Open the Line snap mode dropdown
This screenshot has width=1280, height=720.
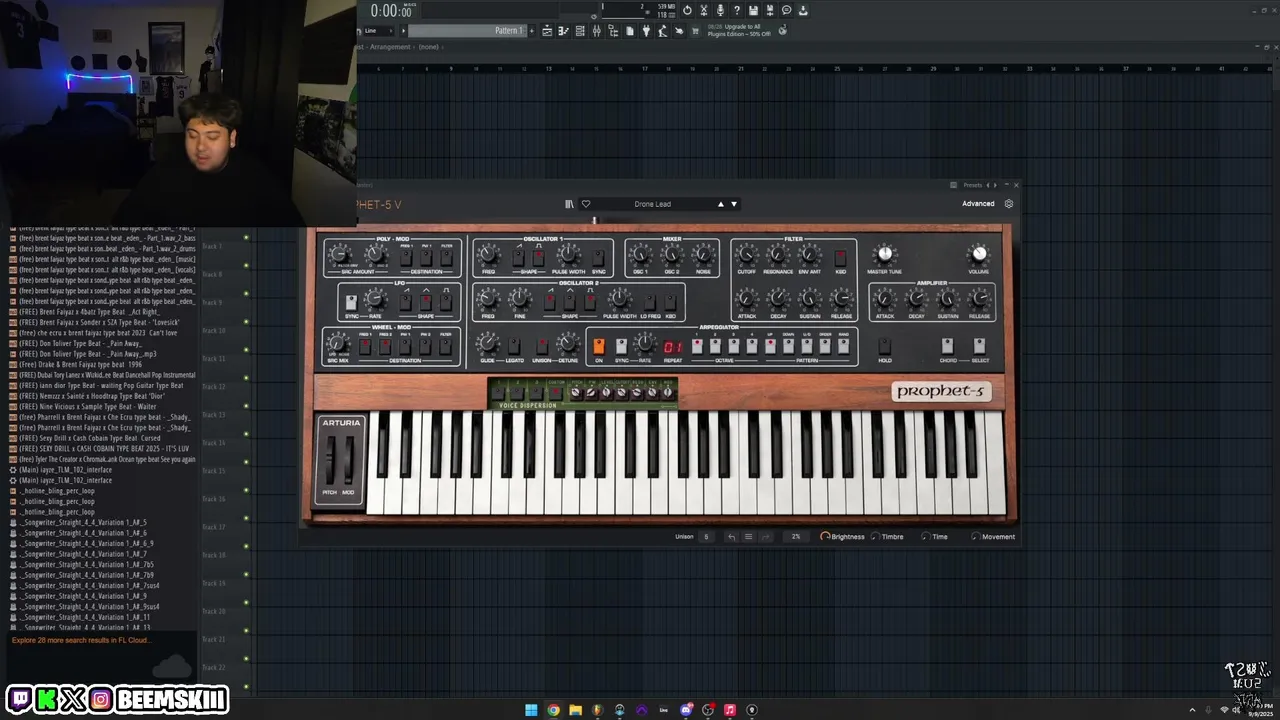pyautogui.click(x=379, y=31)
